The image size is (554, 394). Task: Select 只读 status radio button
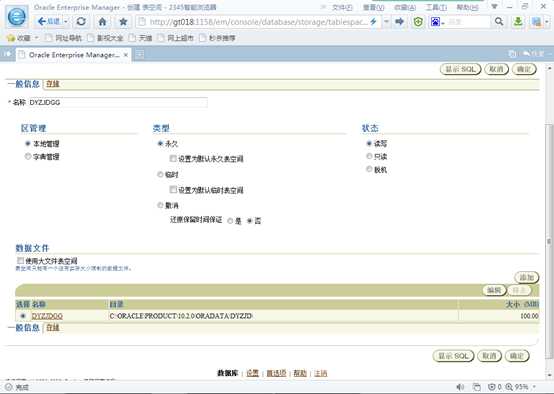click(369, 156)
